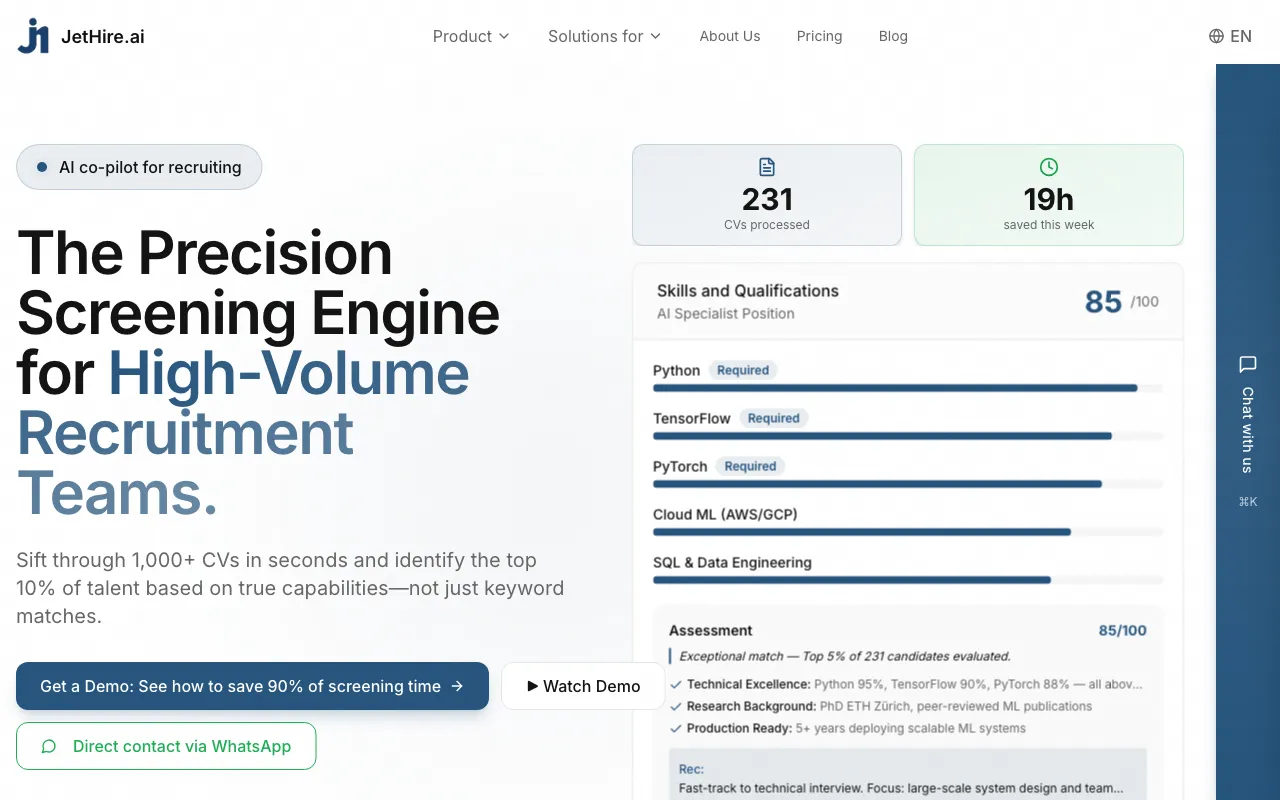
Task: Click Direct contact via WhatsApp button
Action: pos(166,746)
